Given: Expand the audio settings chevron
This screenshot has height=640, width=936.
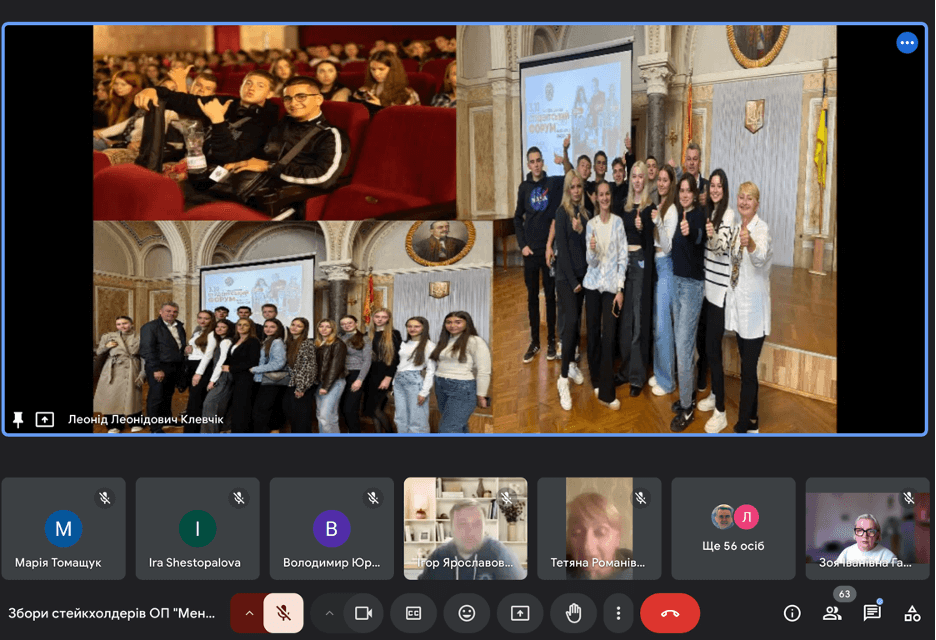Looking at the screenshot, I should click(249, 613).
